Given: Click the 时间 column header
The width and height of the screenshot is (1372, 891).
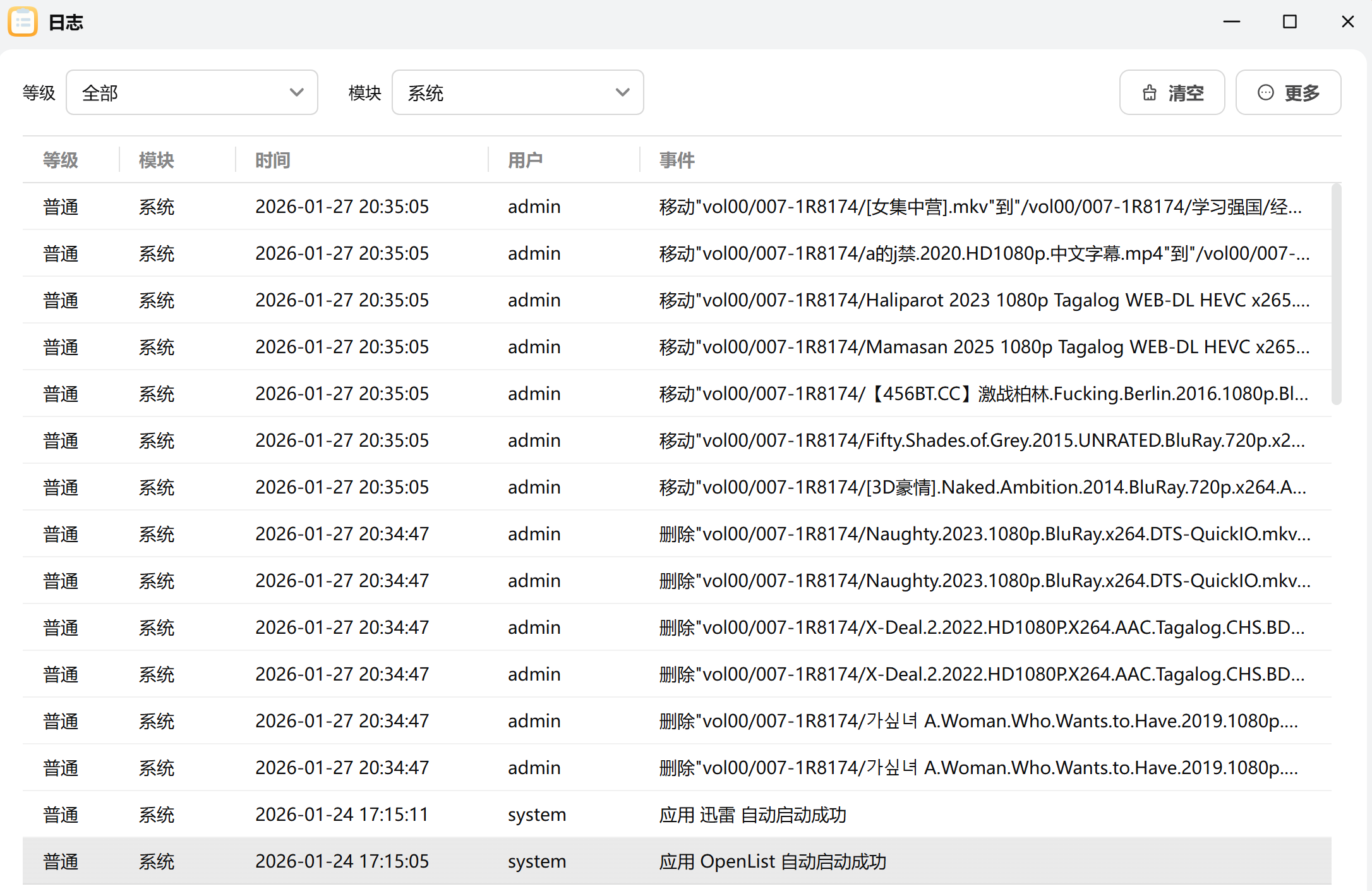Looking at the screenshot, I should (273, 160).
